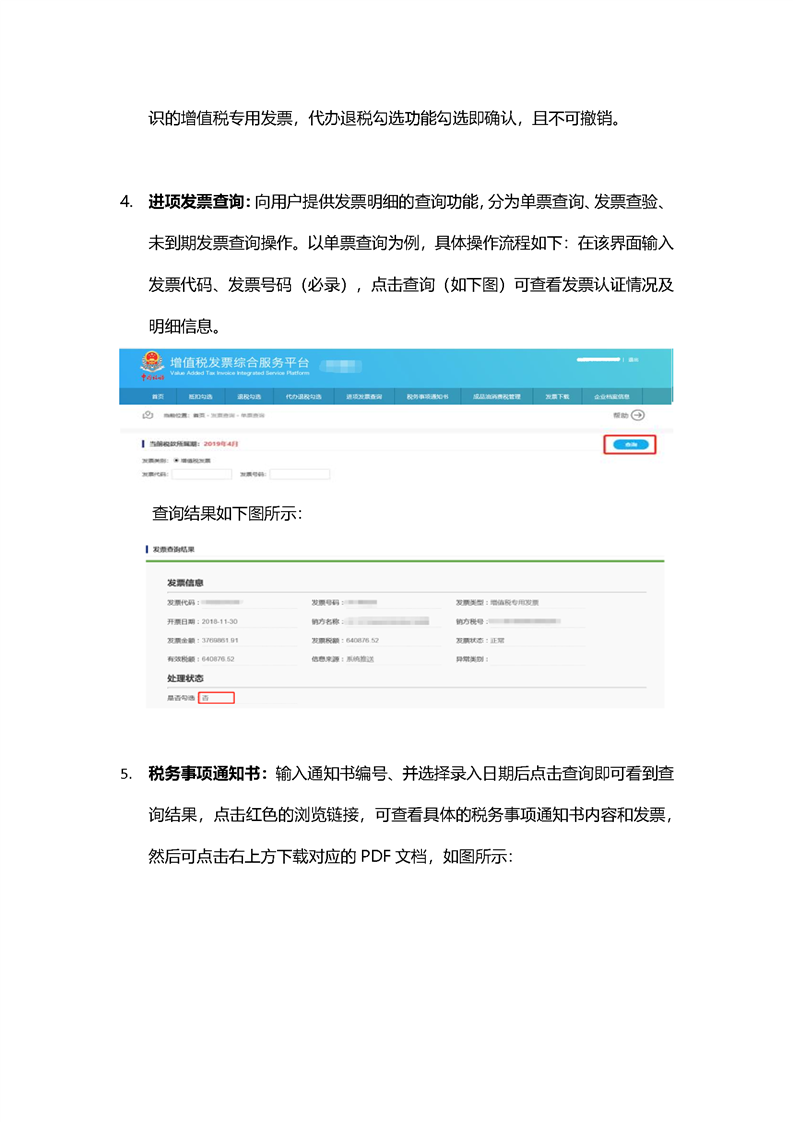
Task: Click the 发票状态 value 正常
Action: pyautogui.click(x=497, y=640)
